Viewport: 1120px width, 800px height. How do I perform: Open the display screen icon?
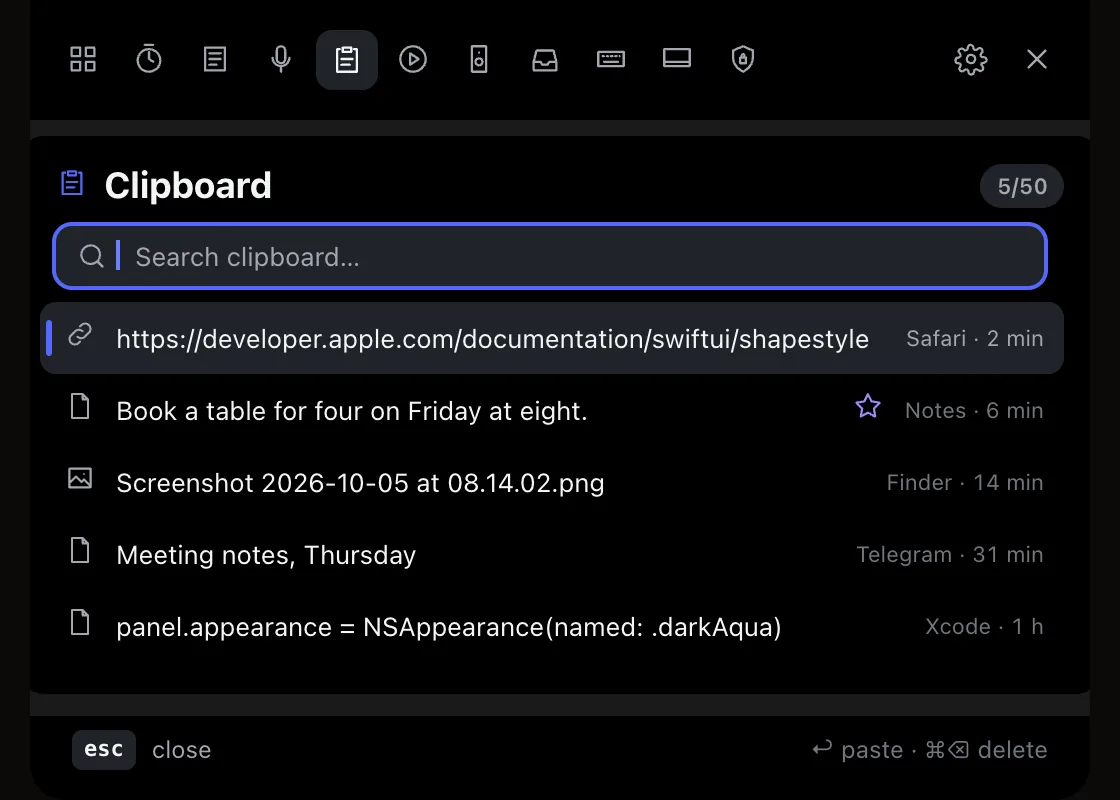676,59
